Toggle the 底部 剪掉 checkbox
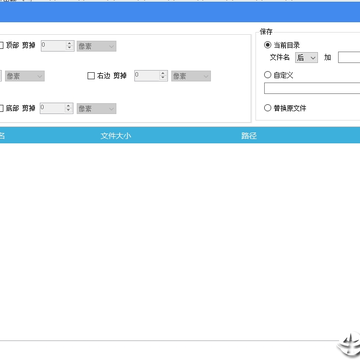The height and width of the screenshot is (360, 360). [x=1, y=108]
